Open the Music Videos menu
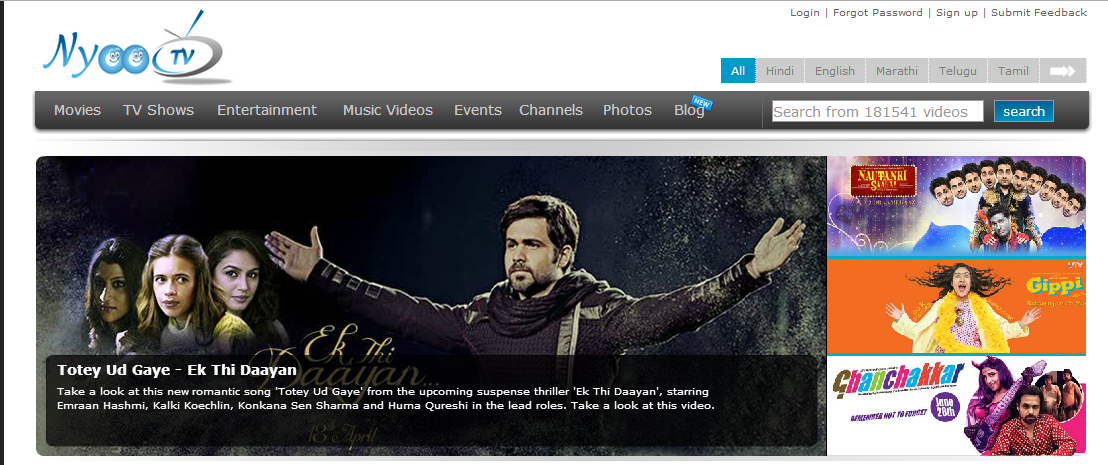1108x465 pixels. (388, 110)
